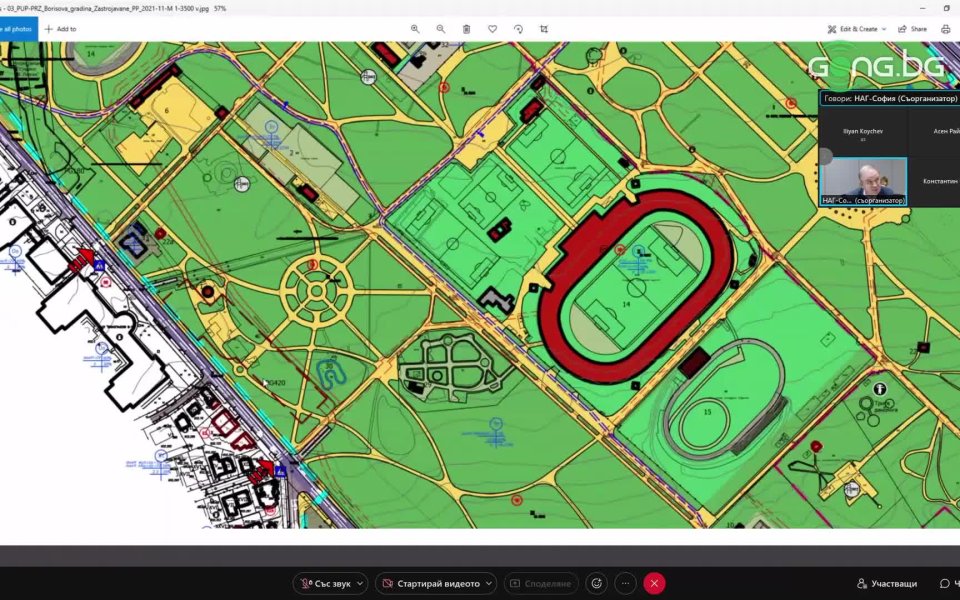Expand the audio options dropdown arrow
The height and width of the screenshot is (600, 960).
tap(360, 583)
